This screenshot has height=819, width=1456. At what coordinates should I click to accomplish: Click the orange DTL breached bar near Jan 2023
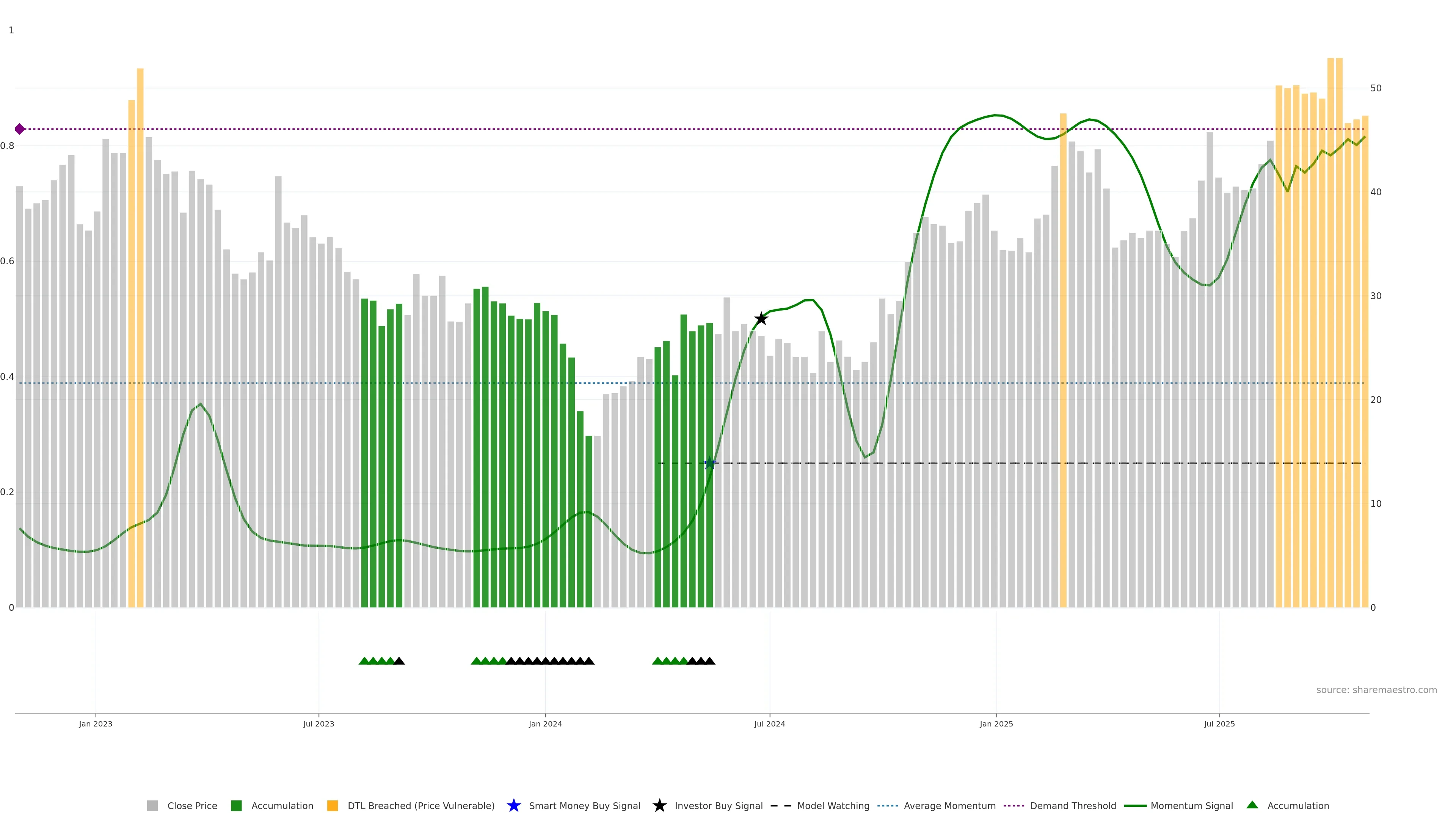coord(140,339)
